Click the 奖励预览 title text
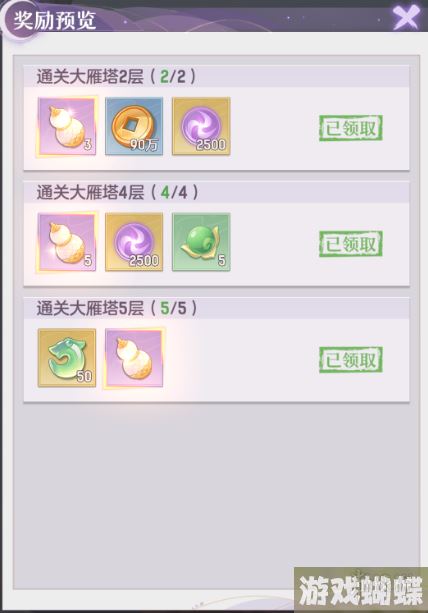Image resolution: width=428 pixels, height=613 pixels. (x=54, y=20)
